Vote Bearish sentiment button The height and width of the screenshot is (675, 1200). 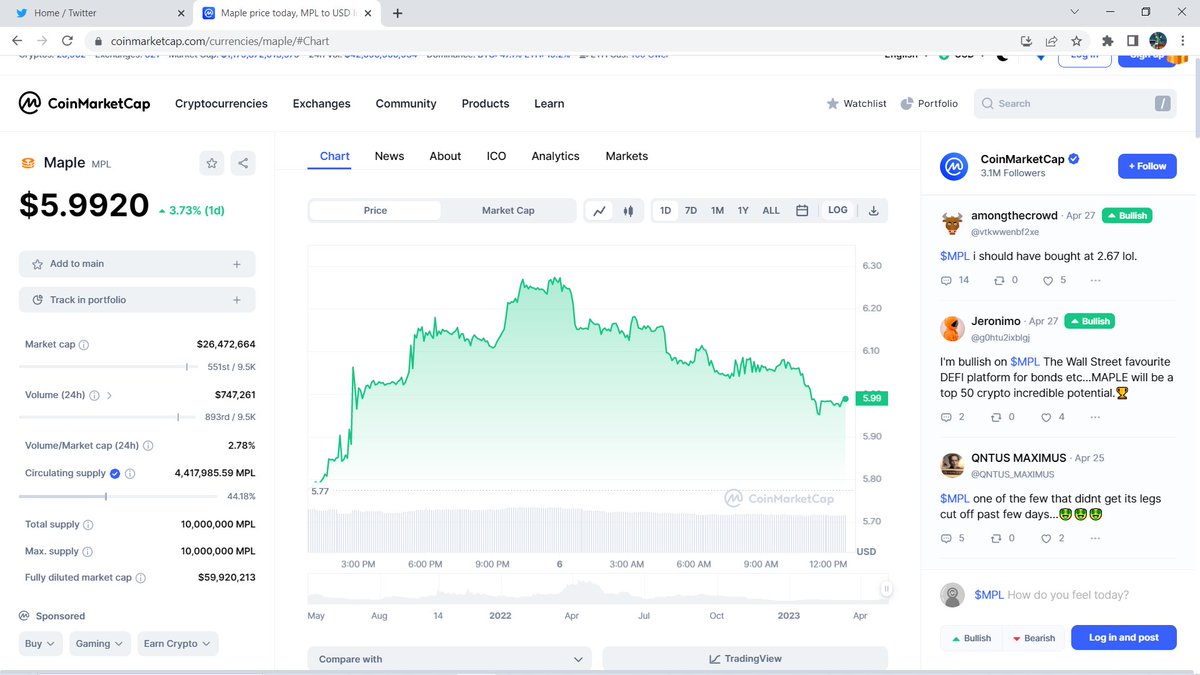(1033, 638)
